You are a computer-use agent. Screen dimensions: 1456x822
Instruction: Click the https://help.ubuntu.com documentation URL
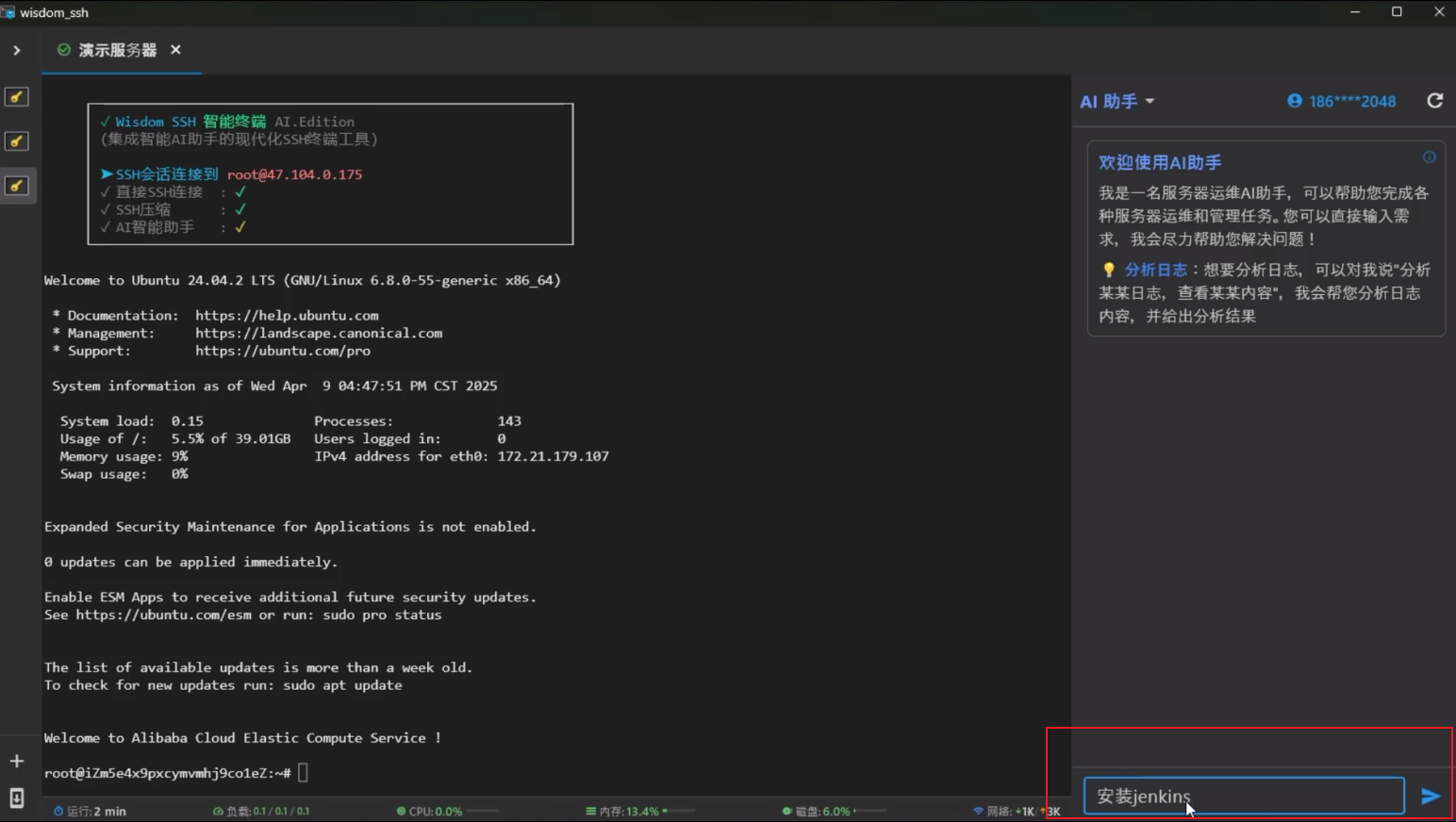287,316
